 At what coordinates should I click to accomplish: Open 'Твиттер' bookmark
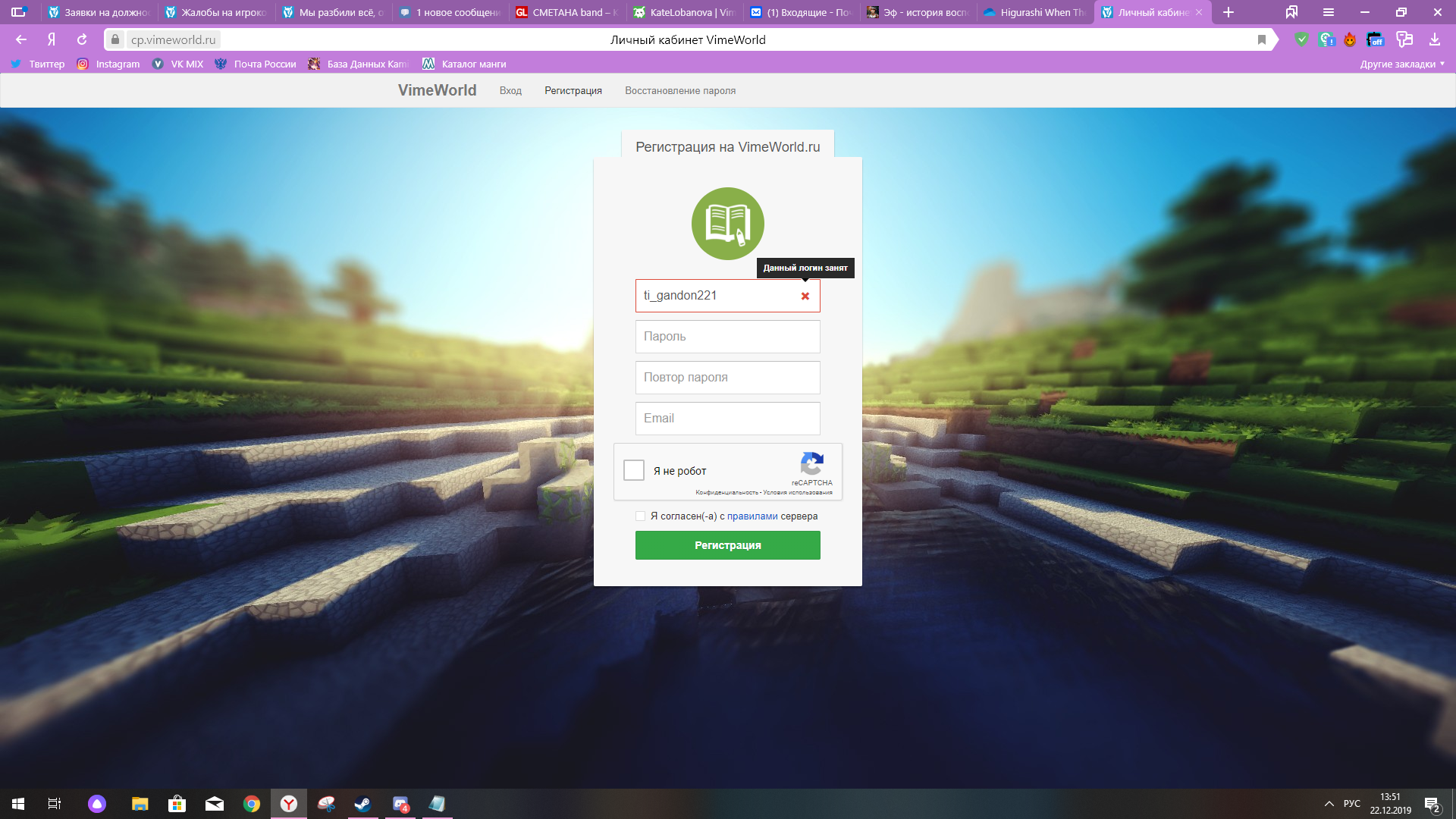click(38, 64)
